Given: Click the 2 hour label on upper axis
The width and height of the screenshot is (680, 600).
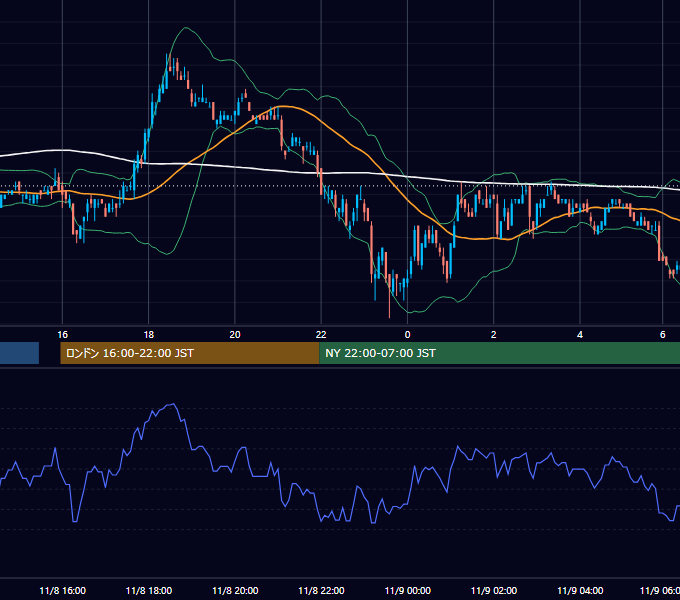Looking at the screenshot, I should tap(494, 335).
